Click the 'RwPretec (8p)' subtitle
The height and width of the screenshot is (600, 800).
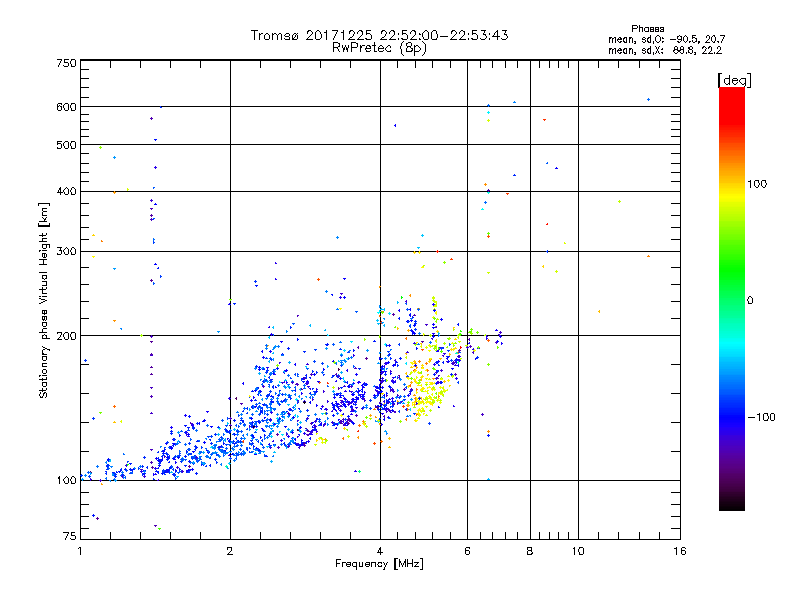click(x=379, y=48)
